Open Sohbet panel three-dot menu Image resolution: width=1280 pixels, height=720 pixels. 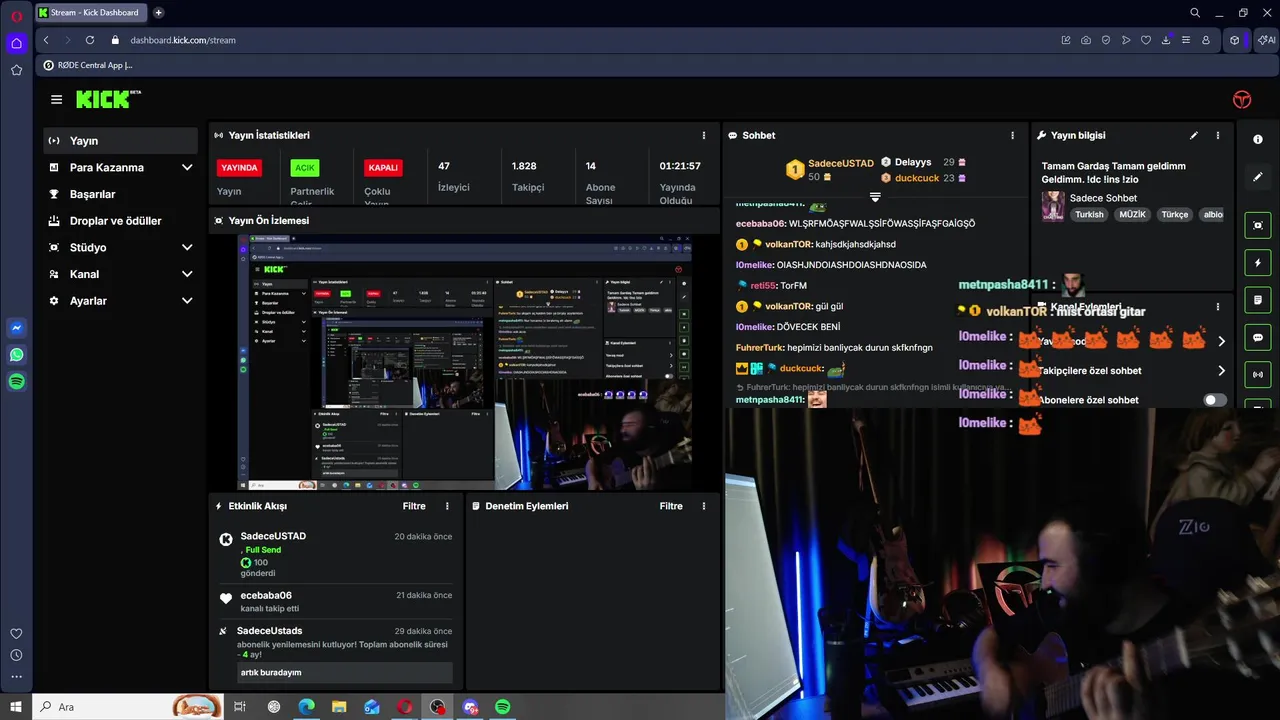click(1012, 135)
